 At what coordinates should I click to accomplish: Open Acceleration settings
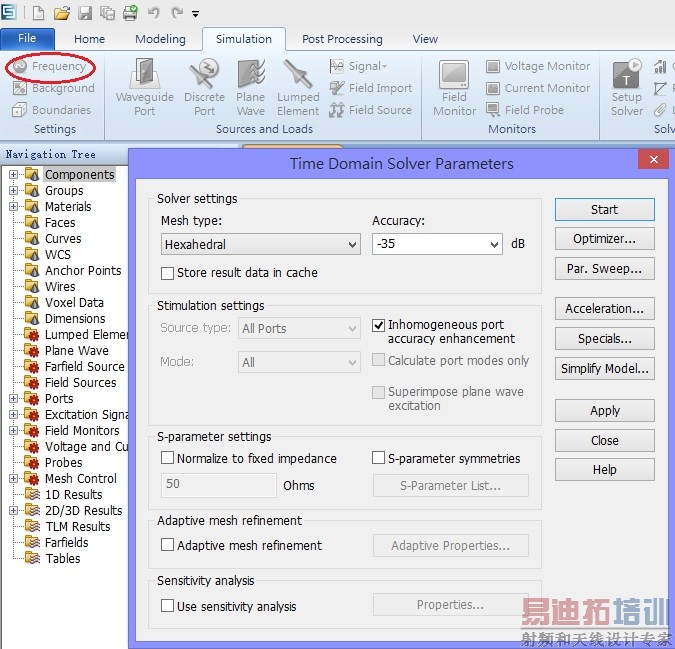click(x=604, y=309)
